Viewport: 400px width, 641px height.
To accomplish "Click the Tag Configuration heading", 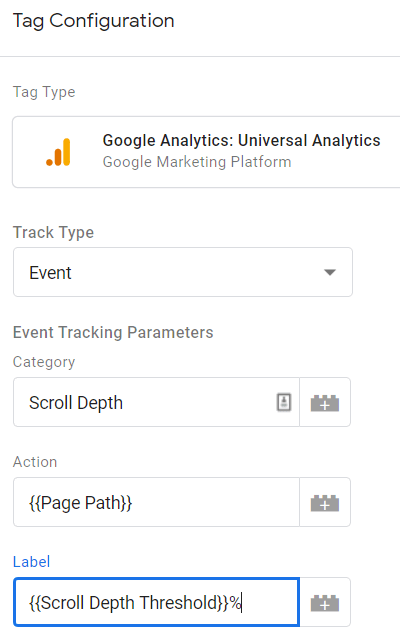I will tap(94, 20).
